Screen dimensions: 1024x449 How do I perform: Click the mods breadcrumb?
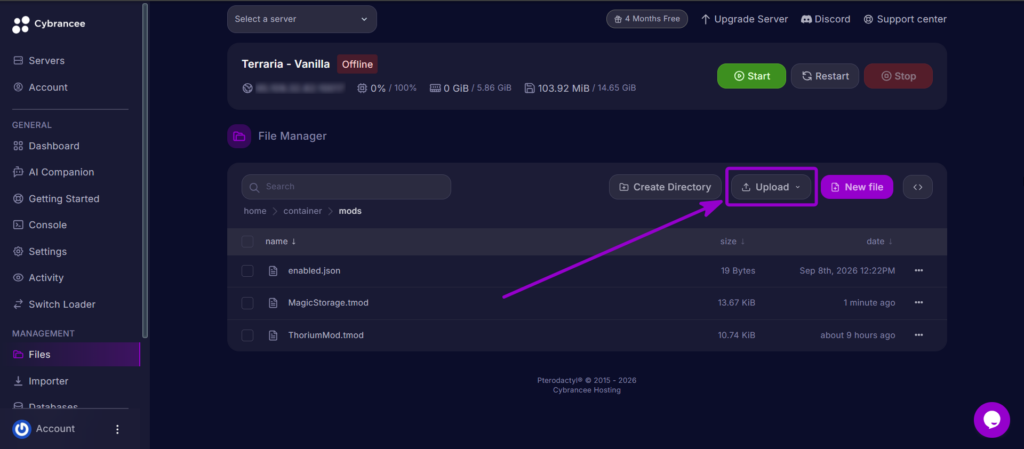point(350,211)
